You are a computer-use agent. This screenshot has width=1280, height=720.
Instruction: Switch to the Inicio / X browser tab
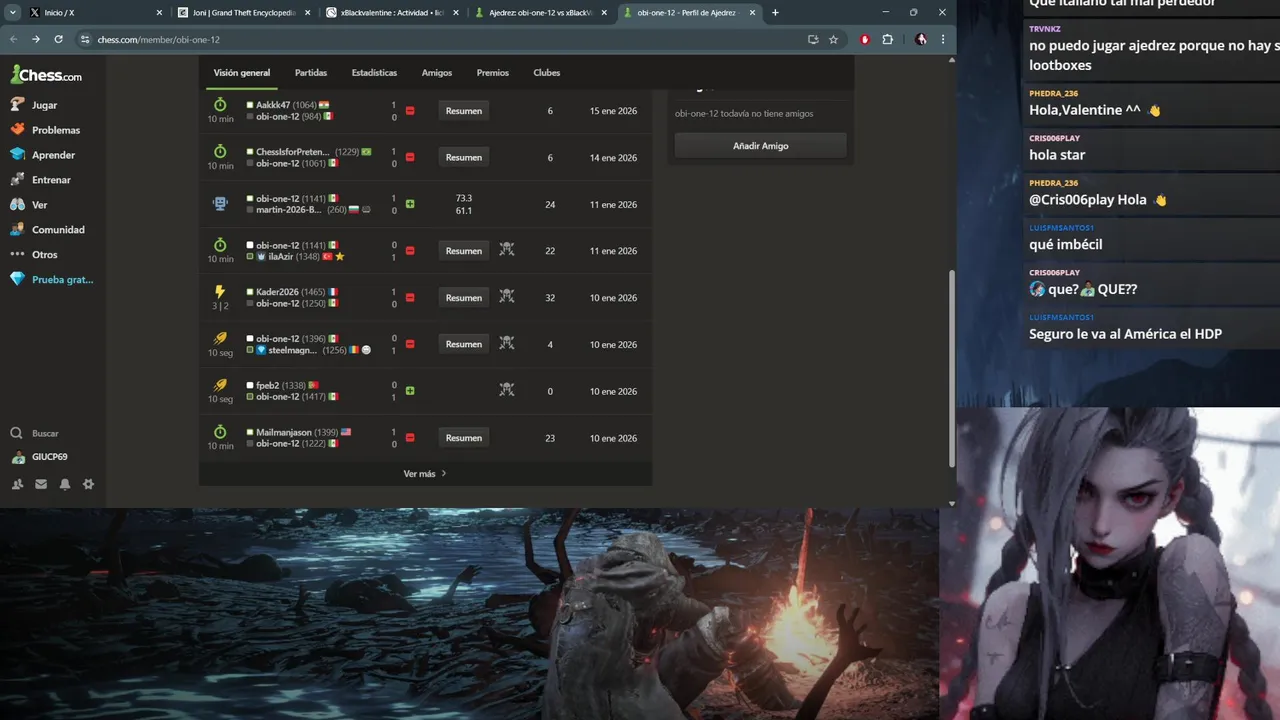(95, 12)
